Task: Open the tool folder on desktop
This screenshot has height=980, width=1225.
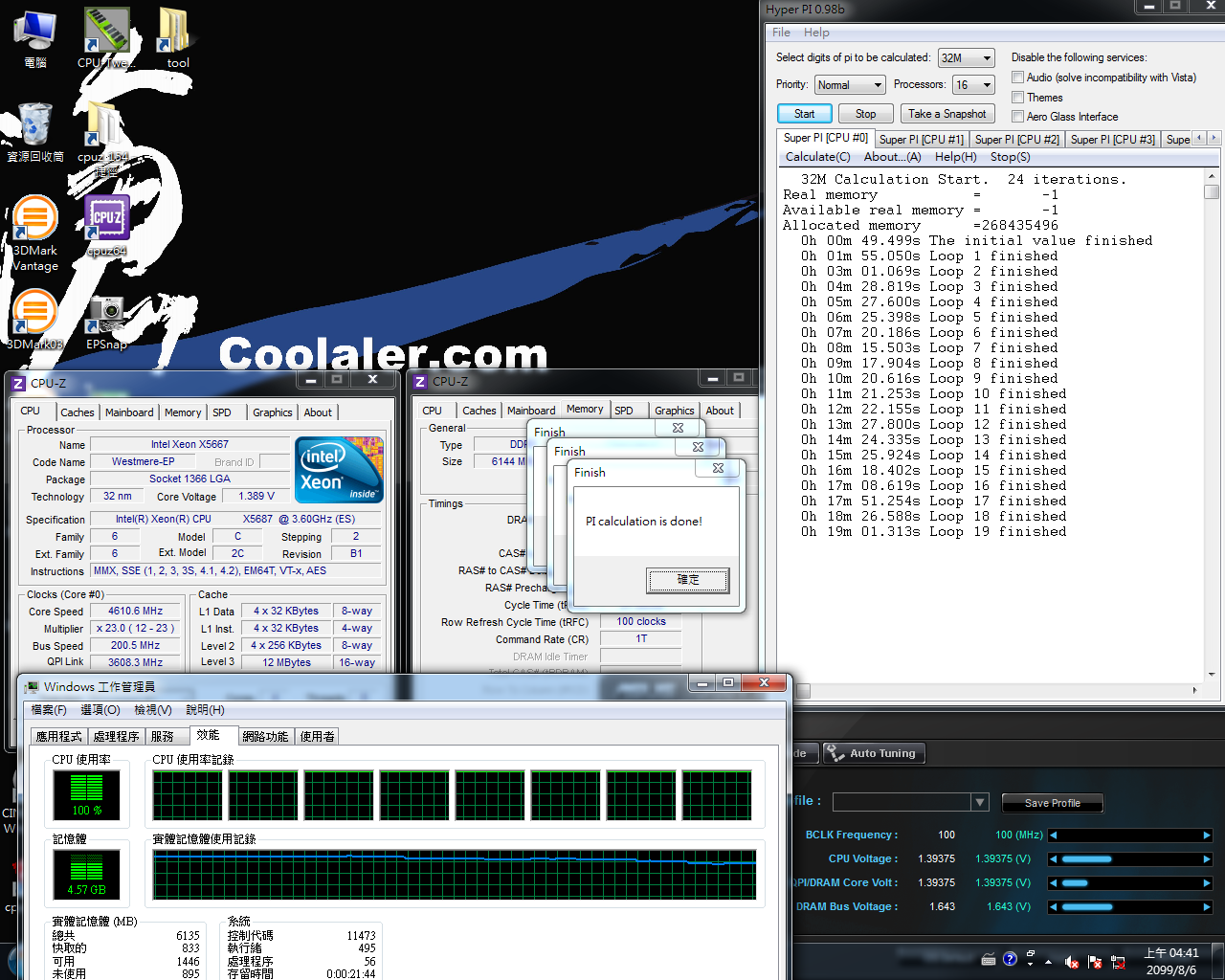Action: [175, 32]
